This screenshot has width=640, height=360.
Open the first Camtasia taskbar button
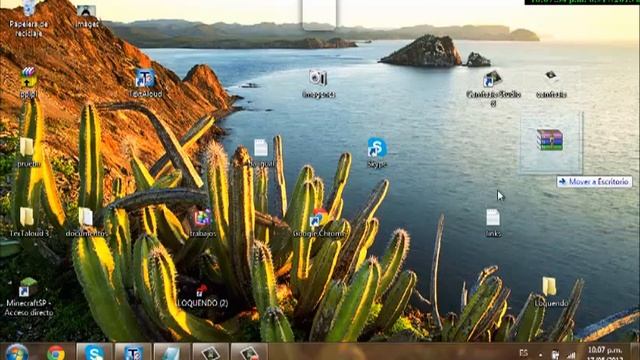[210, 352]
